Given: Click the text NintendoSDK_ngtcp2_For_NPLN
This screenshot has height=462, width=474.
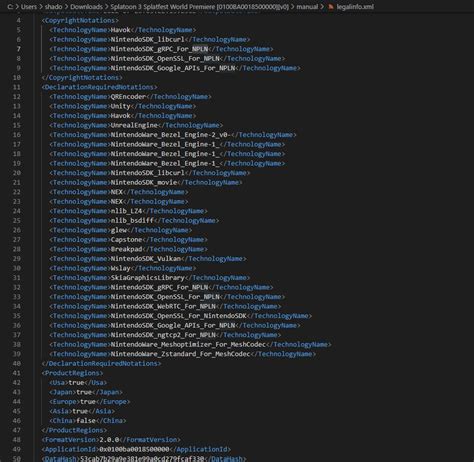Looking at the screenshot, I should click(x=163, y=335).
